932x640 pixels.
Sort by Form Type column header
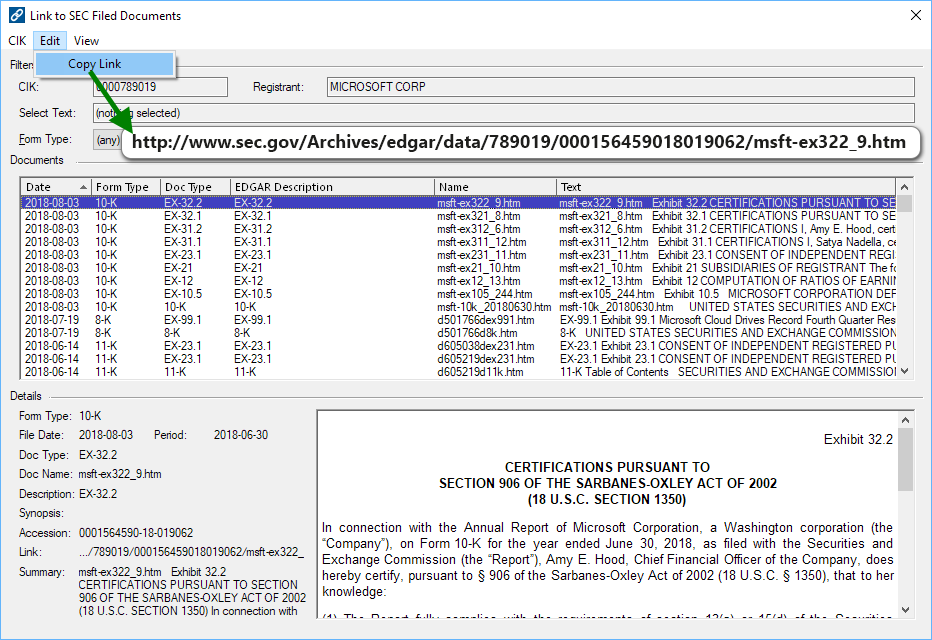(125, 187)
